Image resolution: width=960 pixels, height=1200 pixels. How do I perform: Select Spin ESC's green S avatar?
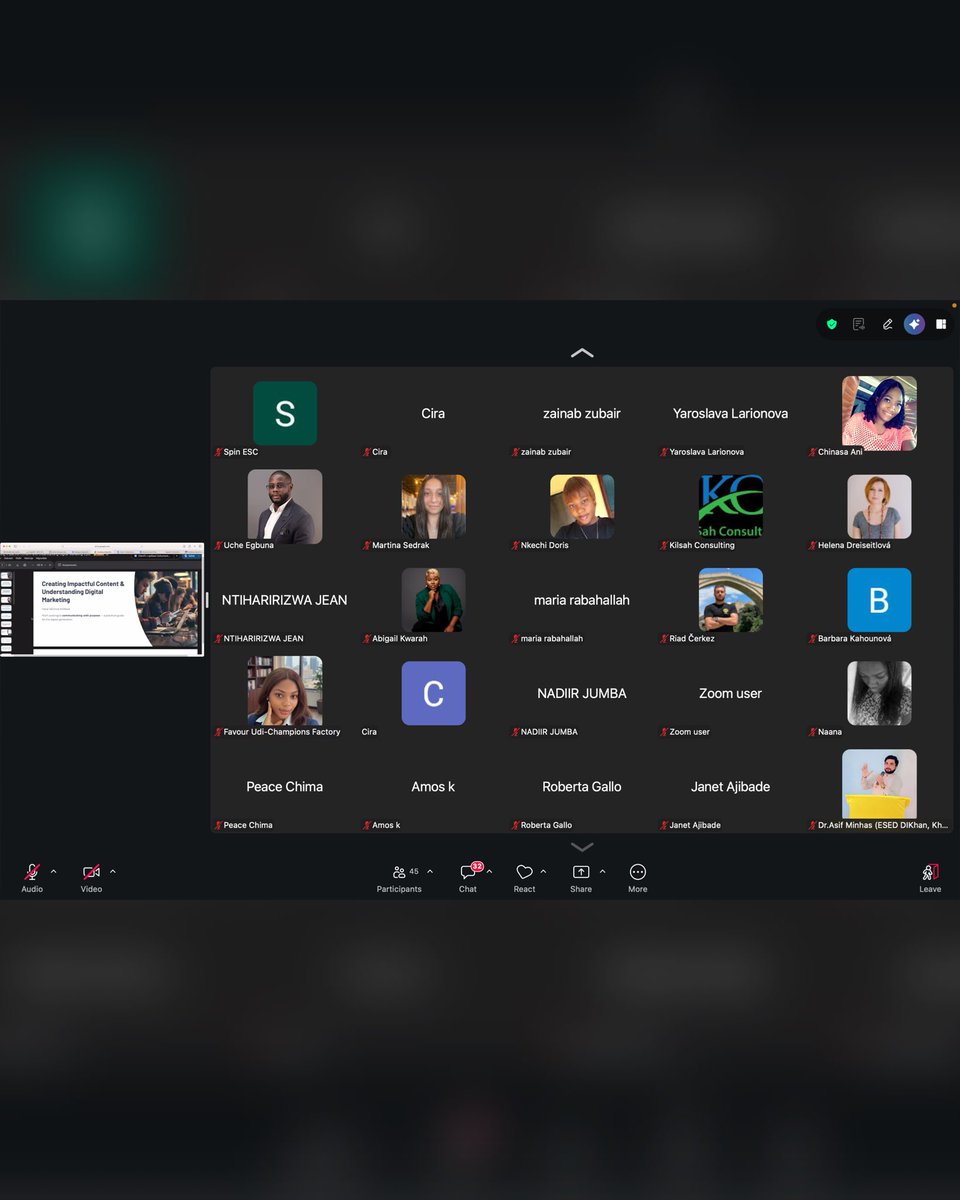tap(285, 413)
